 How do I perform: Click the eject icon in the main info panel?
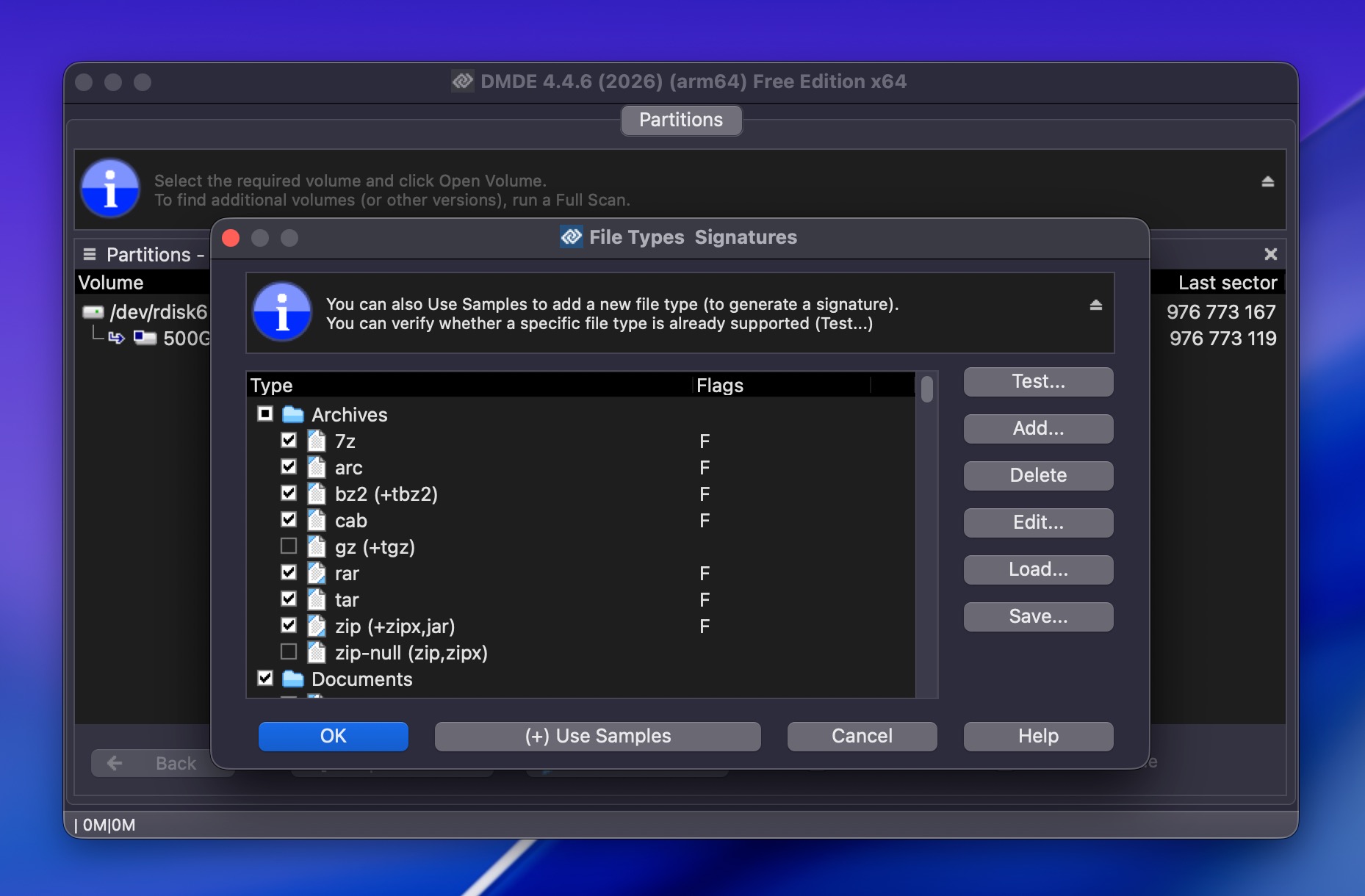[x=1269, y=181]
